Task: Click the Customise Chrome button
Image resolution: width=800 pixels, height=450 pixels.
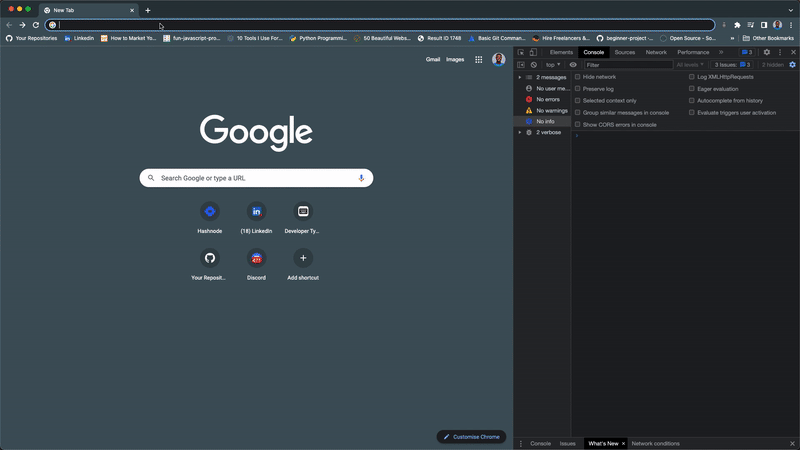Action: click(471, 437)
